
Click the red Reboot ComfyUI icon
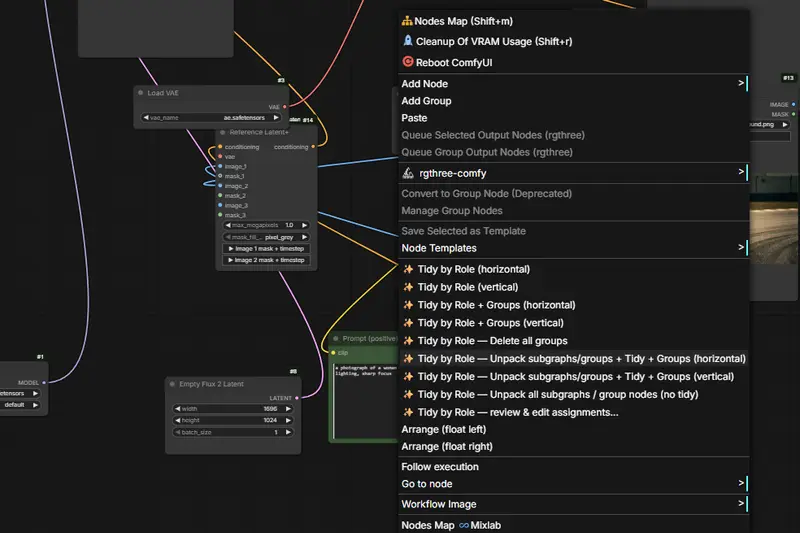408,62
